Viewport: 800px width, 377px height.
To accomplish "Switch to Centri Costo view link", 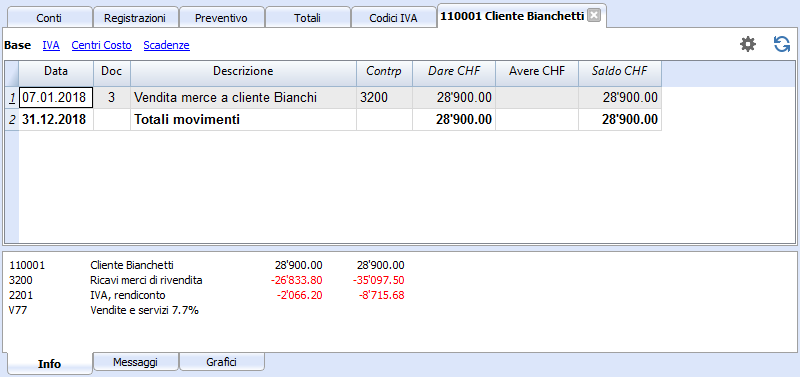I will click(102, 45).
